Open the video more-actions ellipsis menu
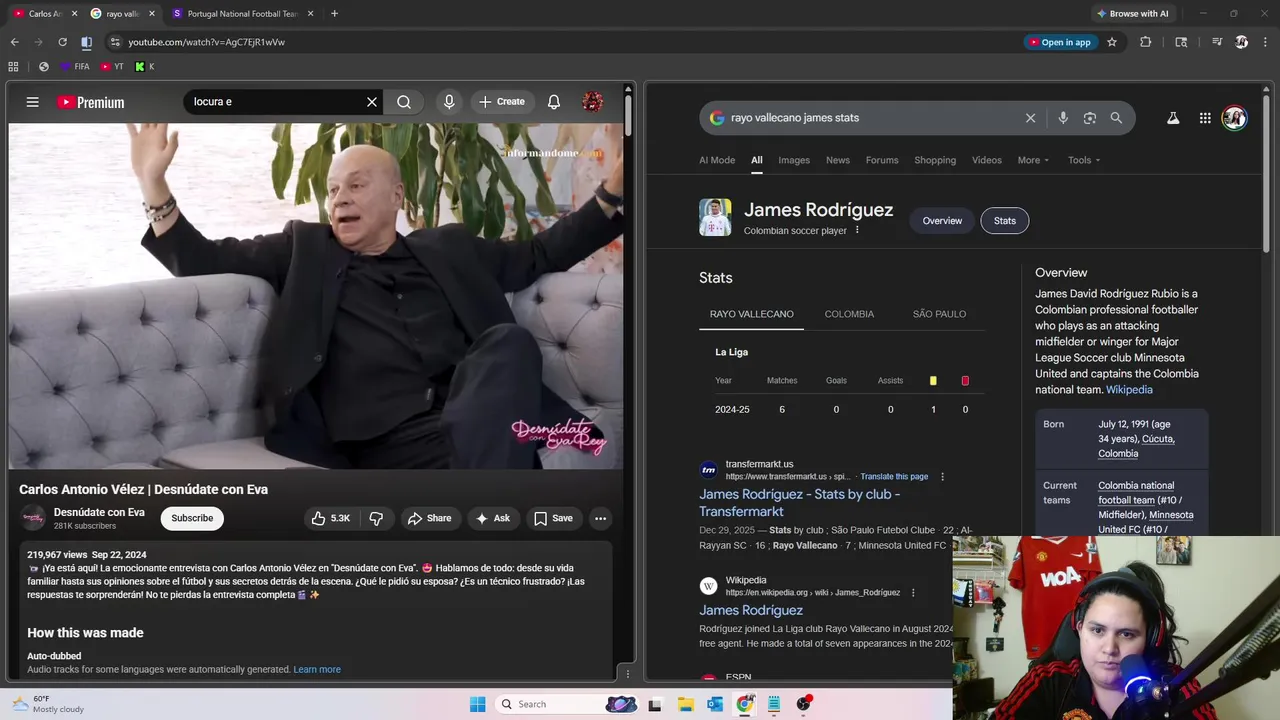The image size is (1280, 720). (x=600, y=518)
